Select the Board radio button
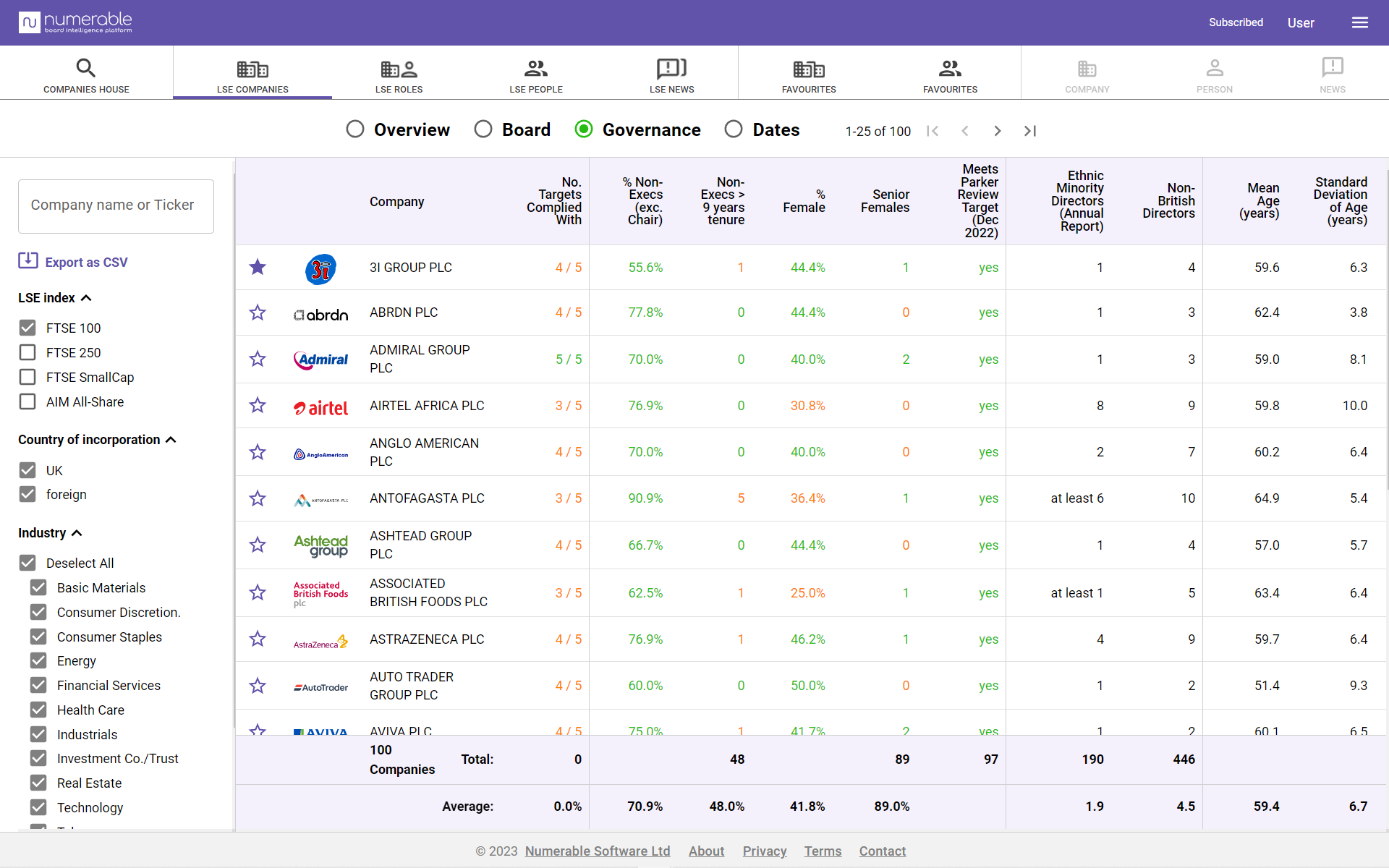The height and width of the screenshot is (868, 1389). coord(483,129)
